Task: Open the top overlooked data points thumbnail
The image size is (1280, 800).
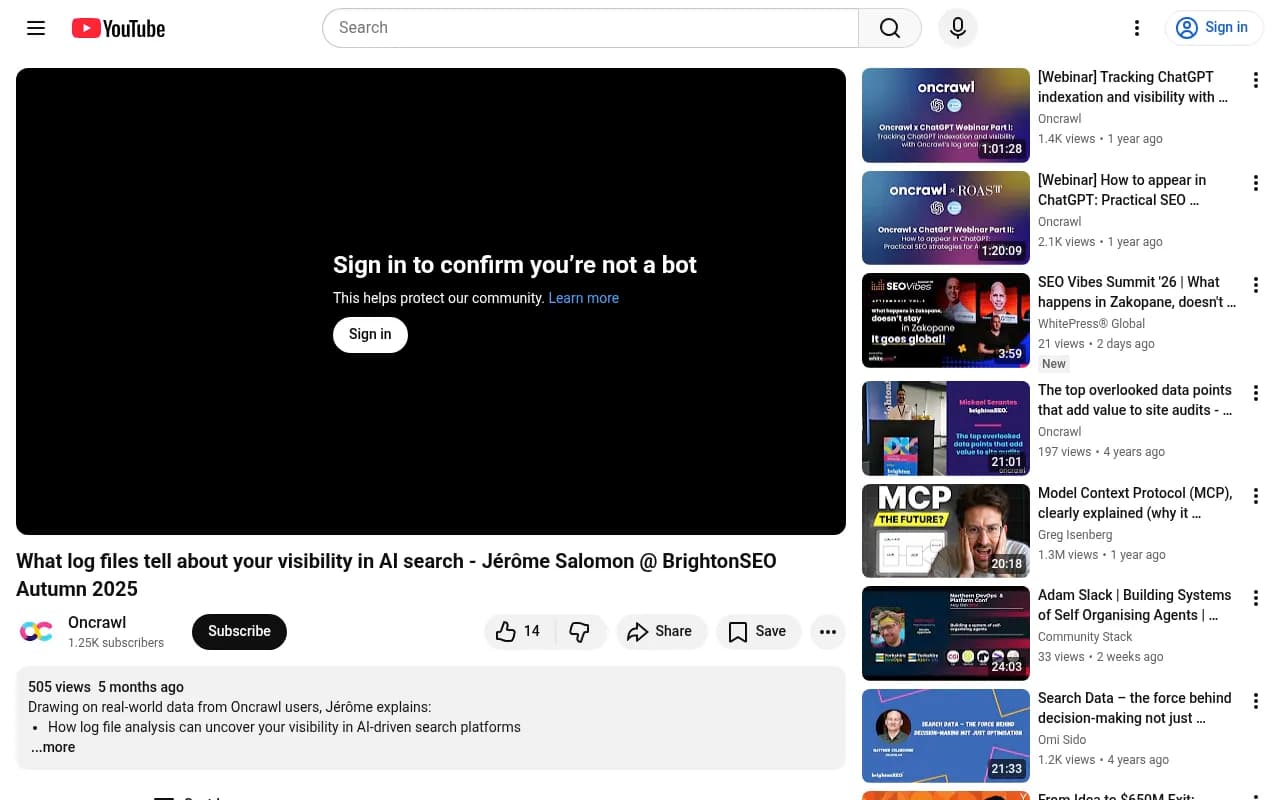Action: pyautogui.click(x=946, y=429)
